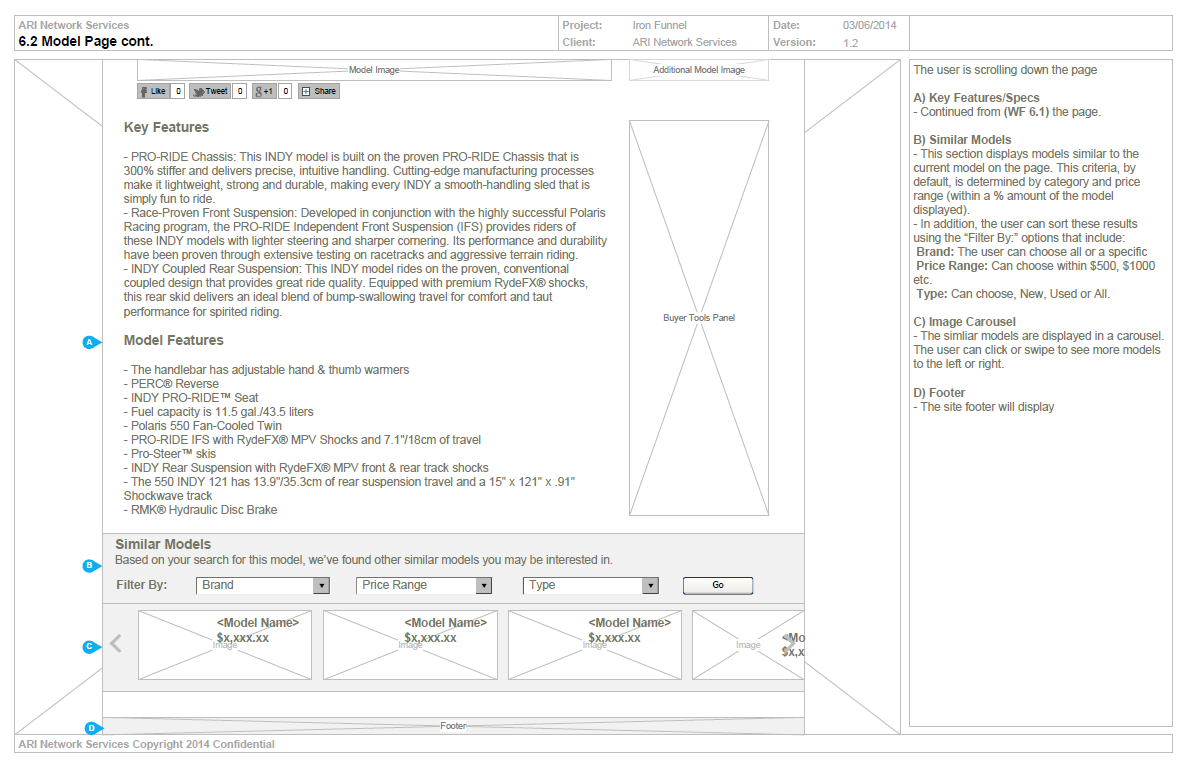
Task: Click the Share button under the model image
Action: [319, 92]
